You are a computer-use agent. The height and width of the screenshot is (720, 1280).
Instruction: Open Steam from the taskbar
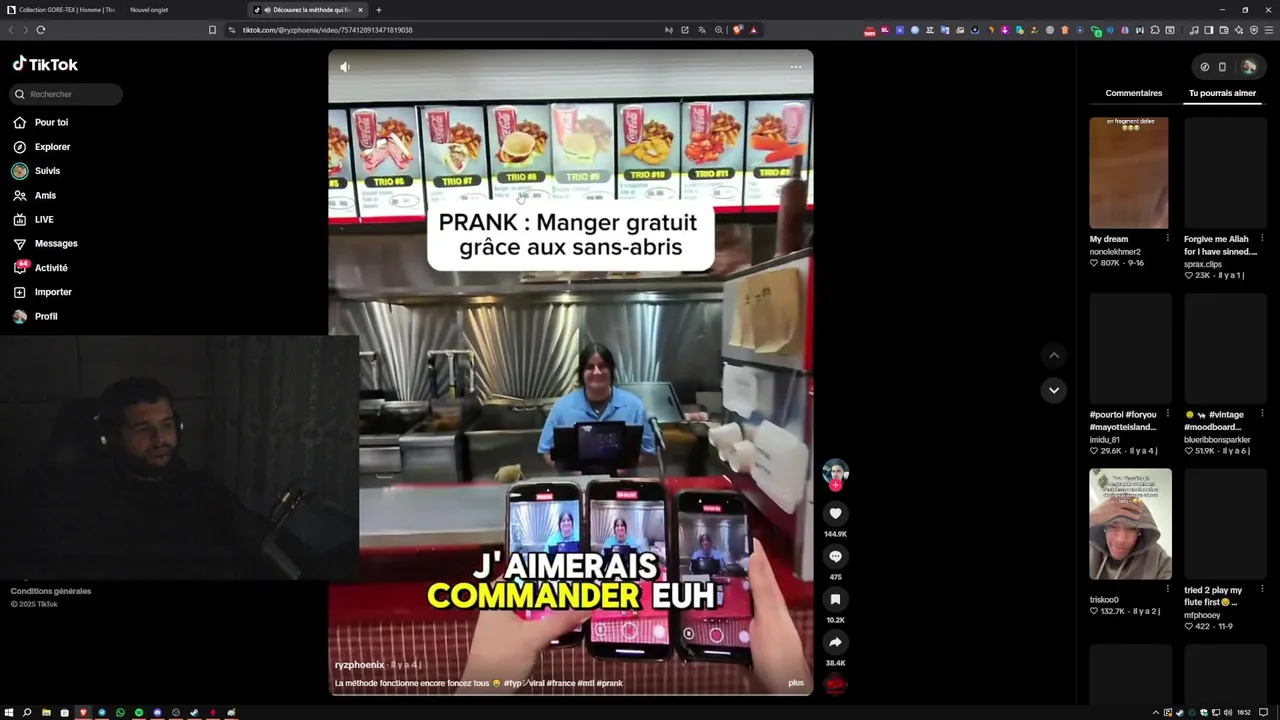click(194, 713)
